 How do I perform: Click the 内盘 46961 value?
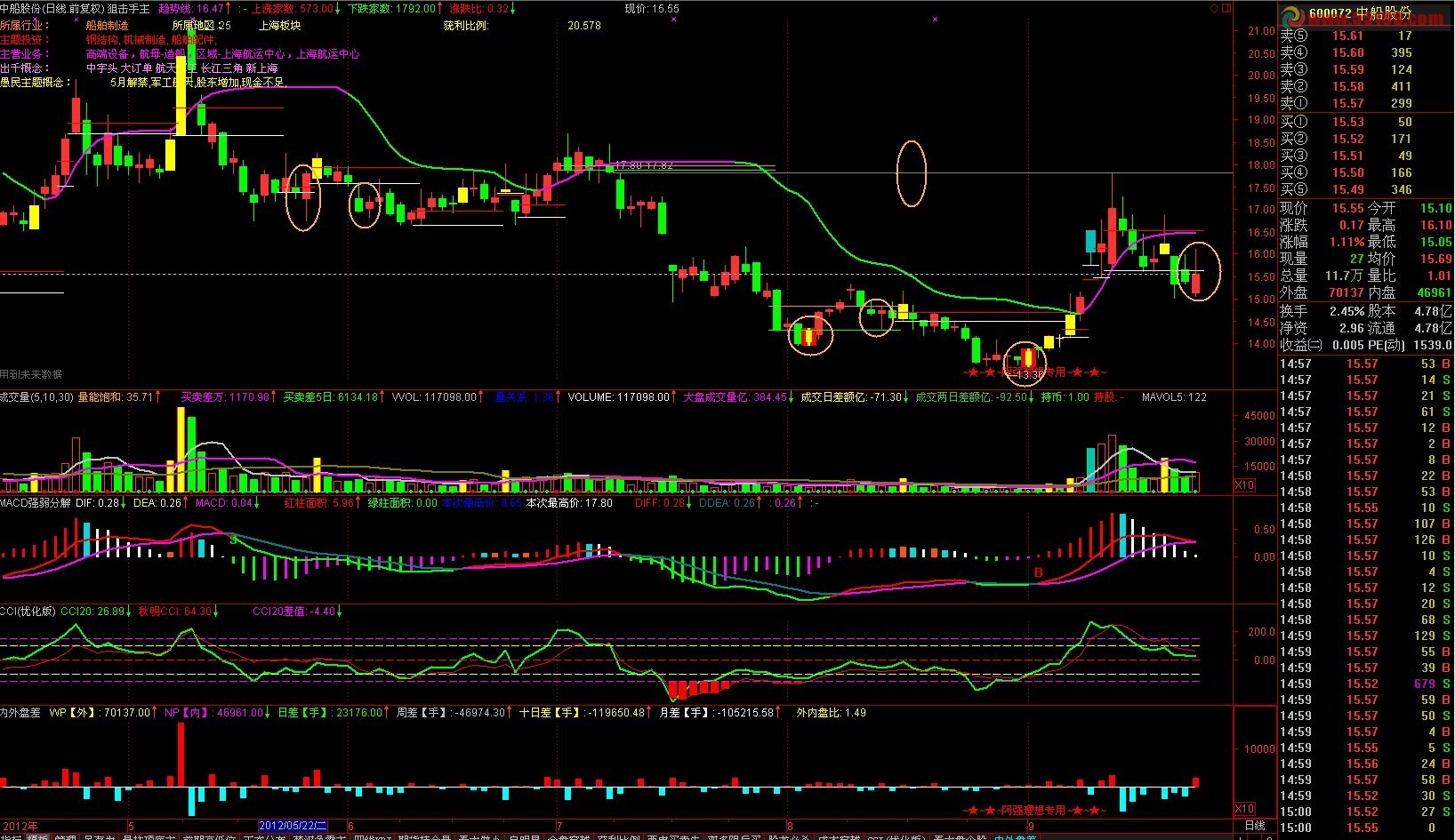coord(1434,292)
